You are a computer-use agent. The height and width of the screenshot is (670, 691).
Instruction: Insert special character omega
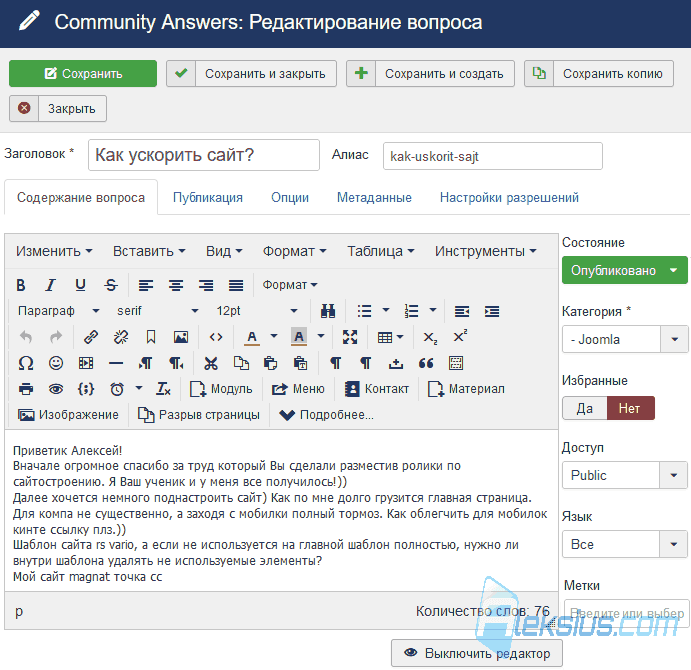(26, 363)
